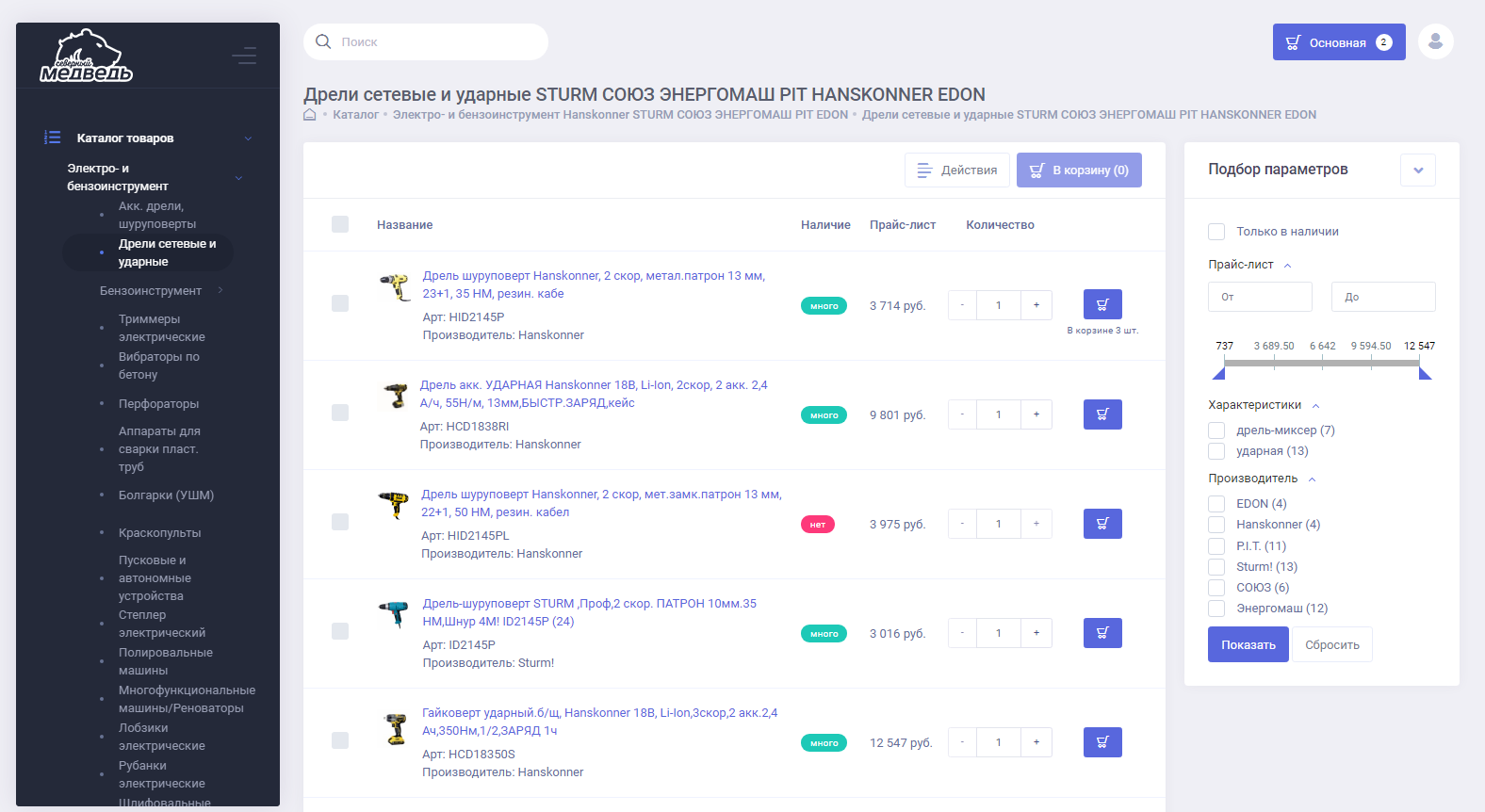This screenshot has width=1485, height=812.
Task: Select all products with header checkbox
Action: 340,224
